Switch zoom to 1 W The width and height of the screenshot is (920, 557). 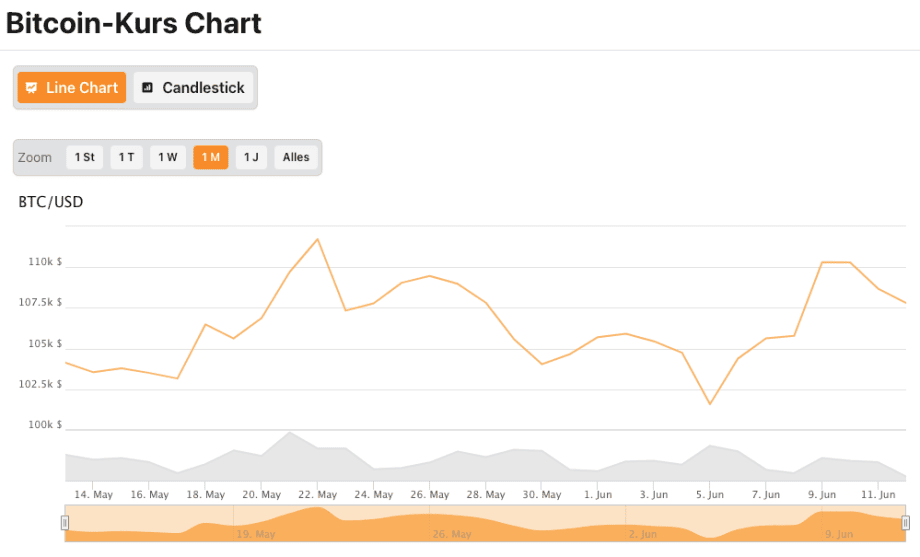167,157
